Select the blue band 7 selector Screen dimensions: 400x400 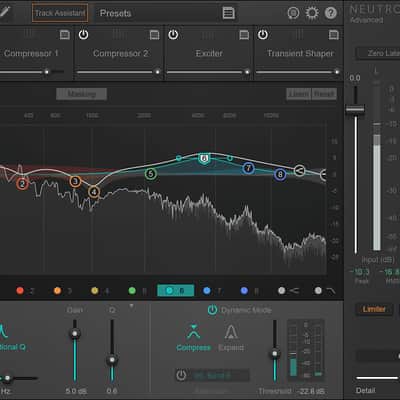click(212, 291)
